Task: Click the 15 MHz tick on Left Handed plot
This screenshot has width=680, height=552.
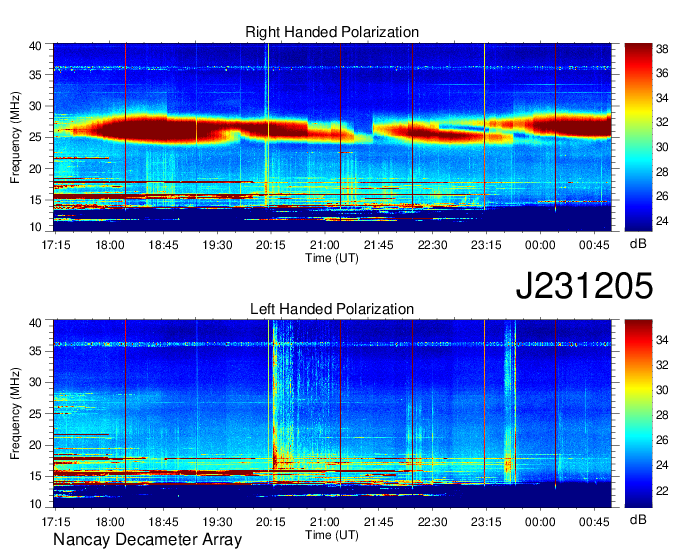Action: click(x=35, y=477)
